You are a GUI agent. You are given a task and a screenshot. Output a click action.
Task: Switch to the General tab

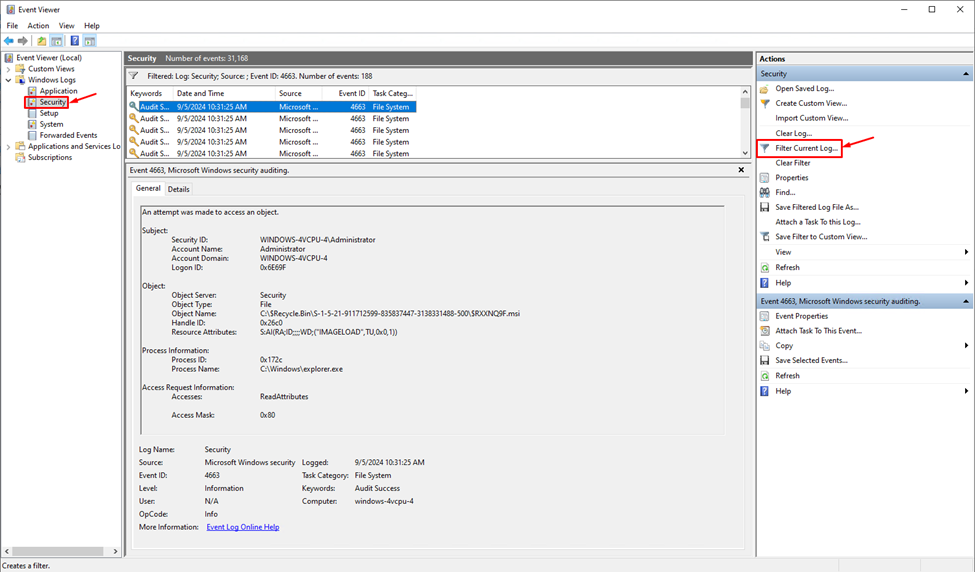[x=148, y=188]
